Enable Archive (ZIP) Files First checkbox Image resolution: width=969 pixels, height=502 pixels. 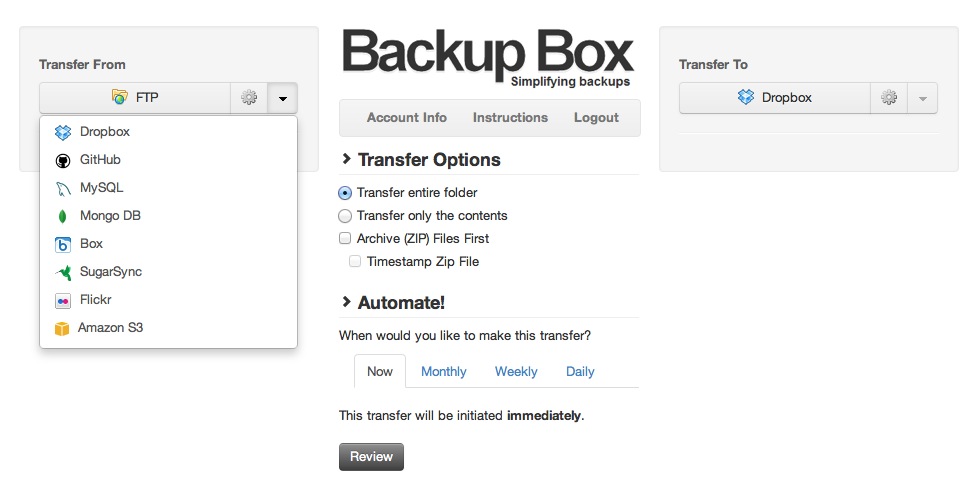(x=345, y=238)
